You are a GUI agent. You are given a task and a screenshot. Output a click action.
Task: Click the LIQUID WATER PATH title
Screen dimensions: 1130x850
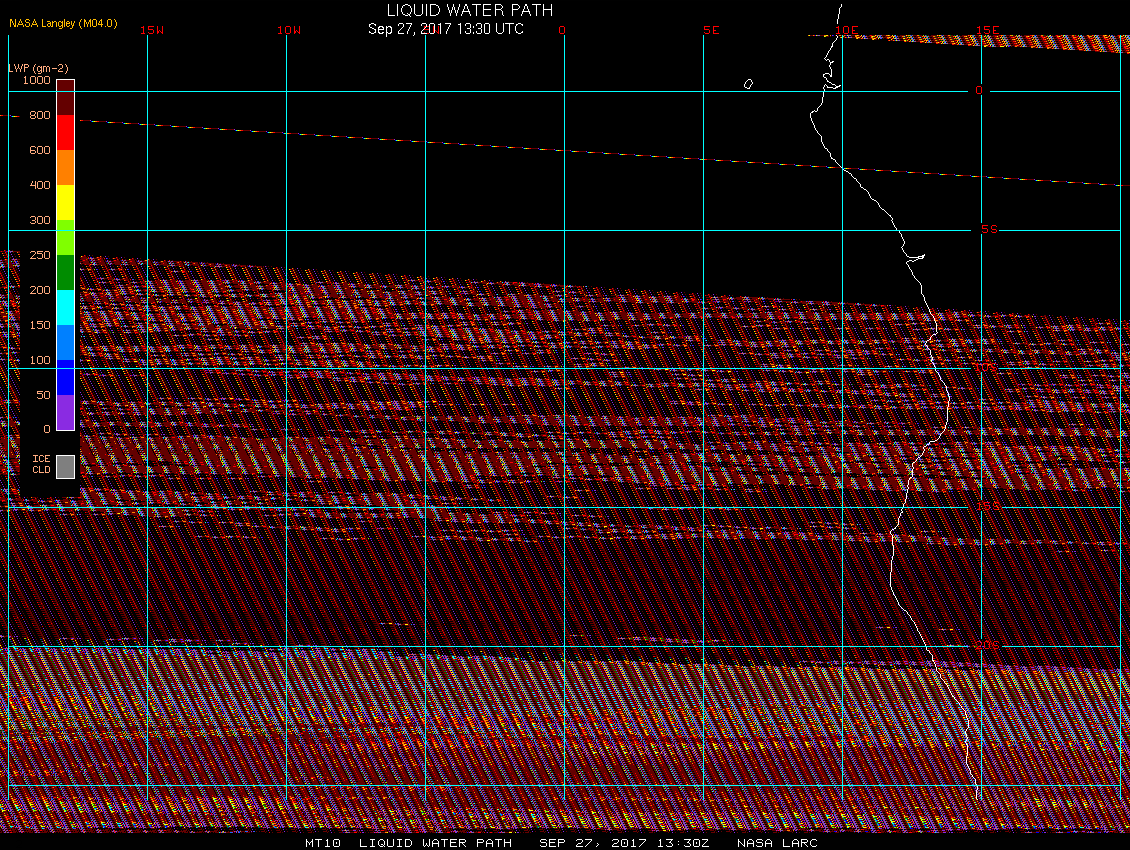(470, 10)
